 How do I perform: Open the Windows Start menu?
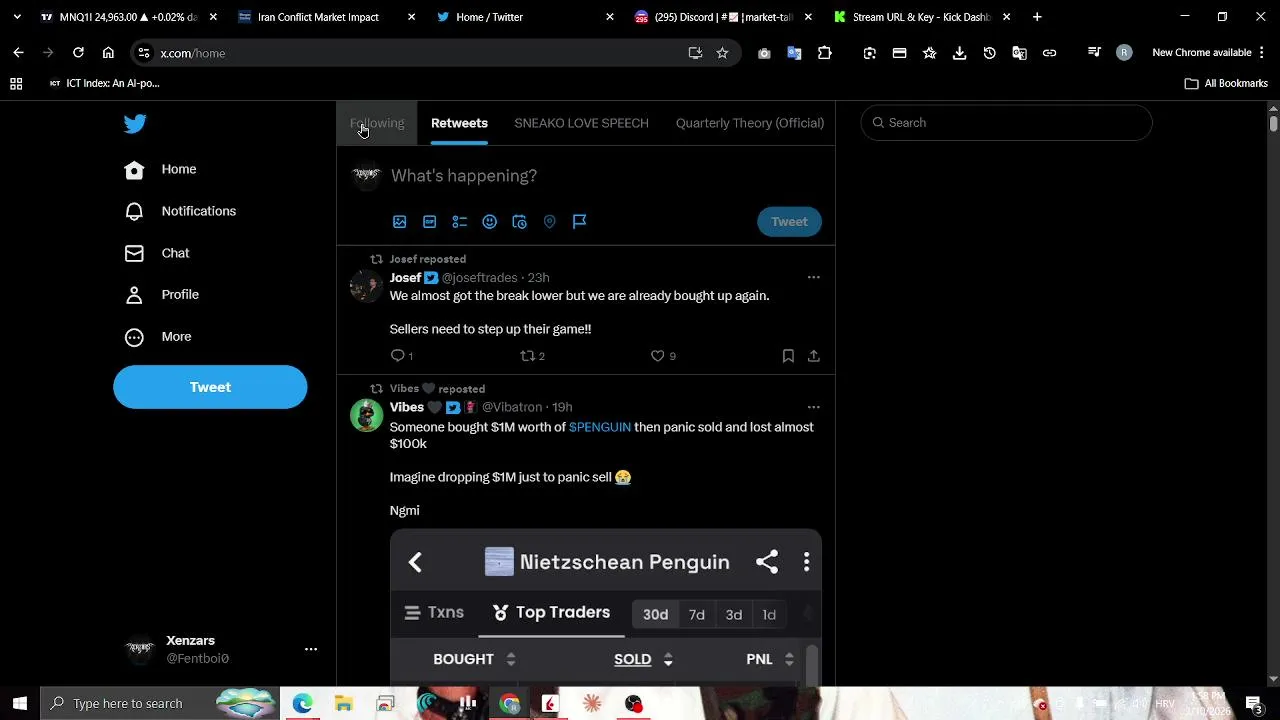[x=20, y=704]
